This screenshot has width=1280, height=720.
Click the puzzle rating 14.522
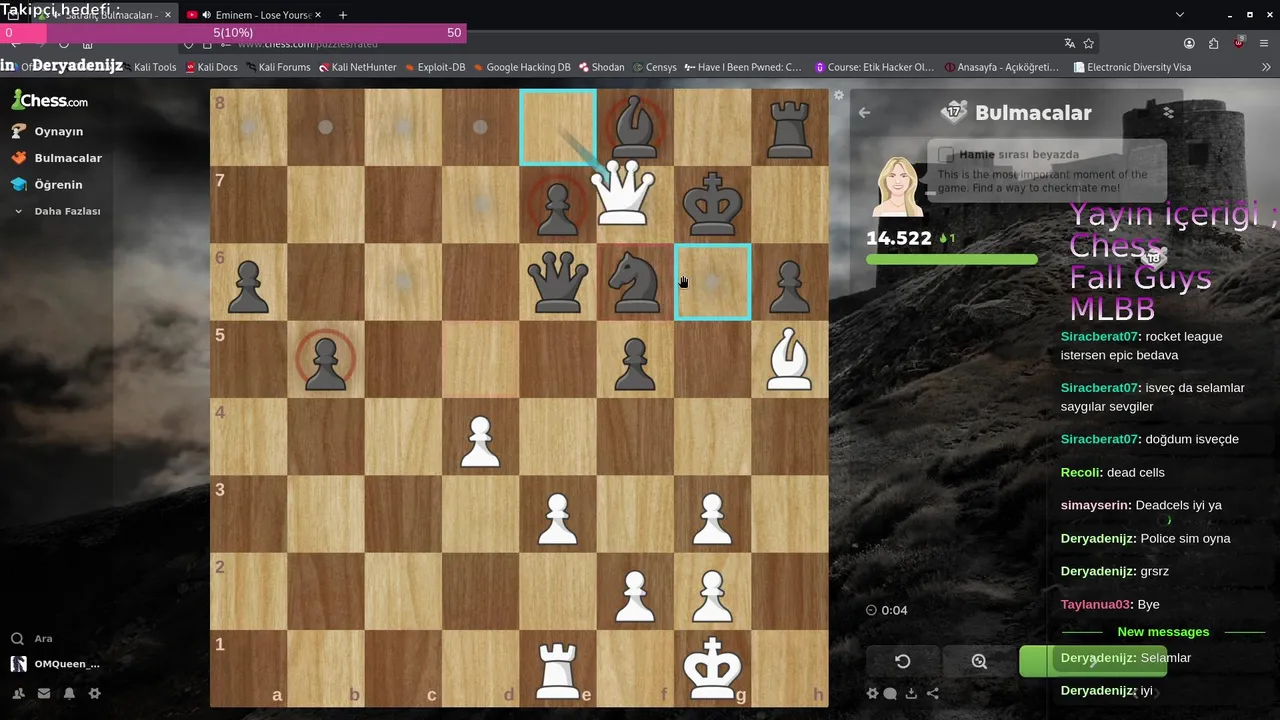point(899,238)
